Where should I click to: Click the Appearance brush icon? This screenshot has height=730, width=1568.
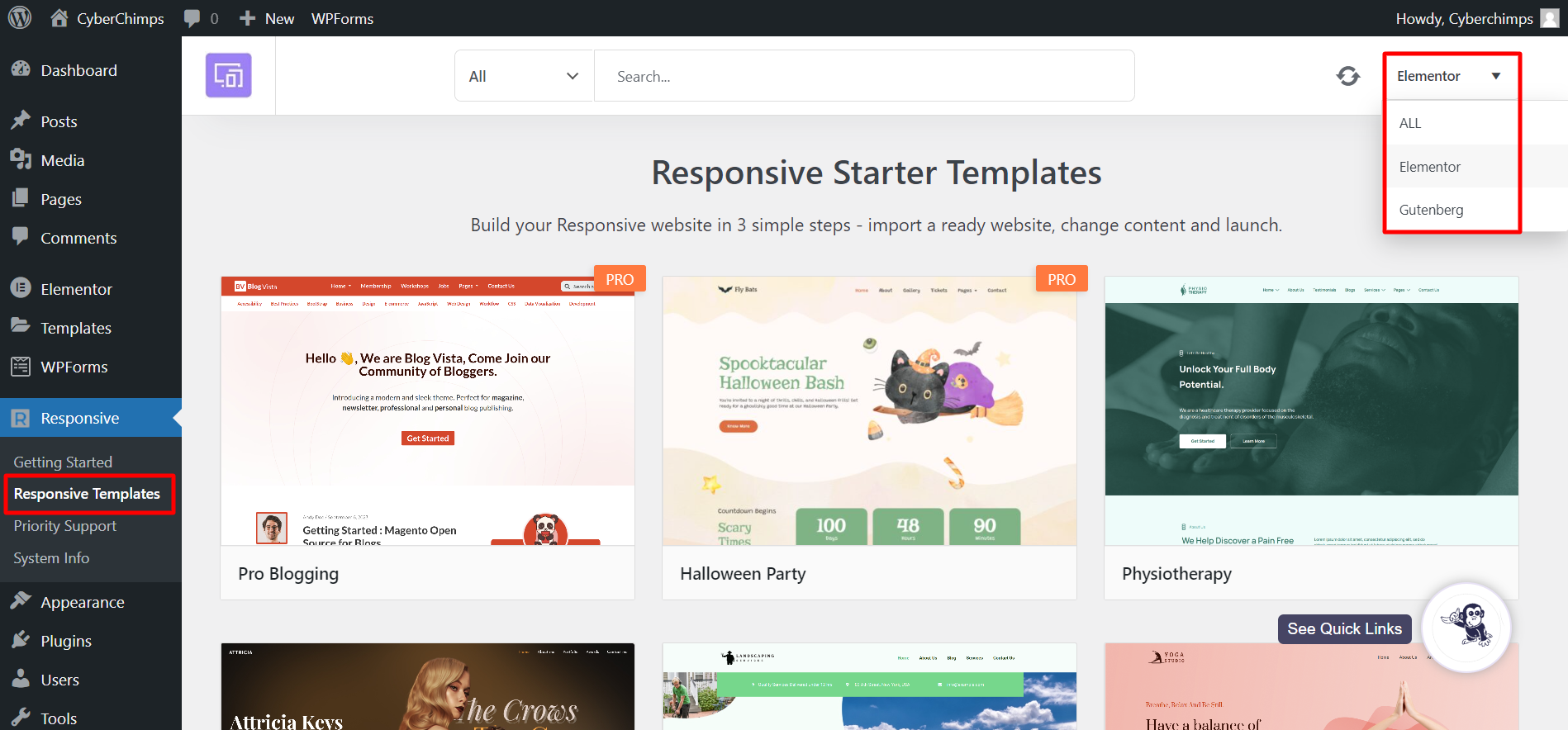coord(21,601)
